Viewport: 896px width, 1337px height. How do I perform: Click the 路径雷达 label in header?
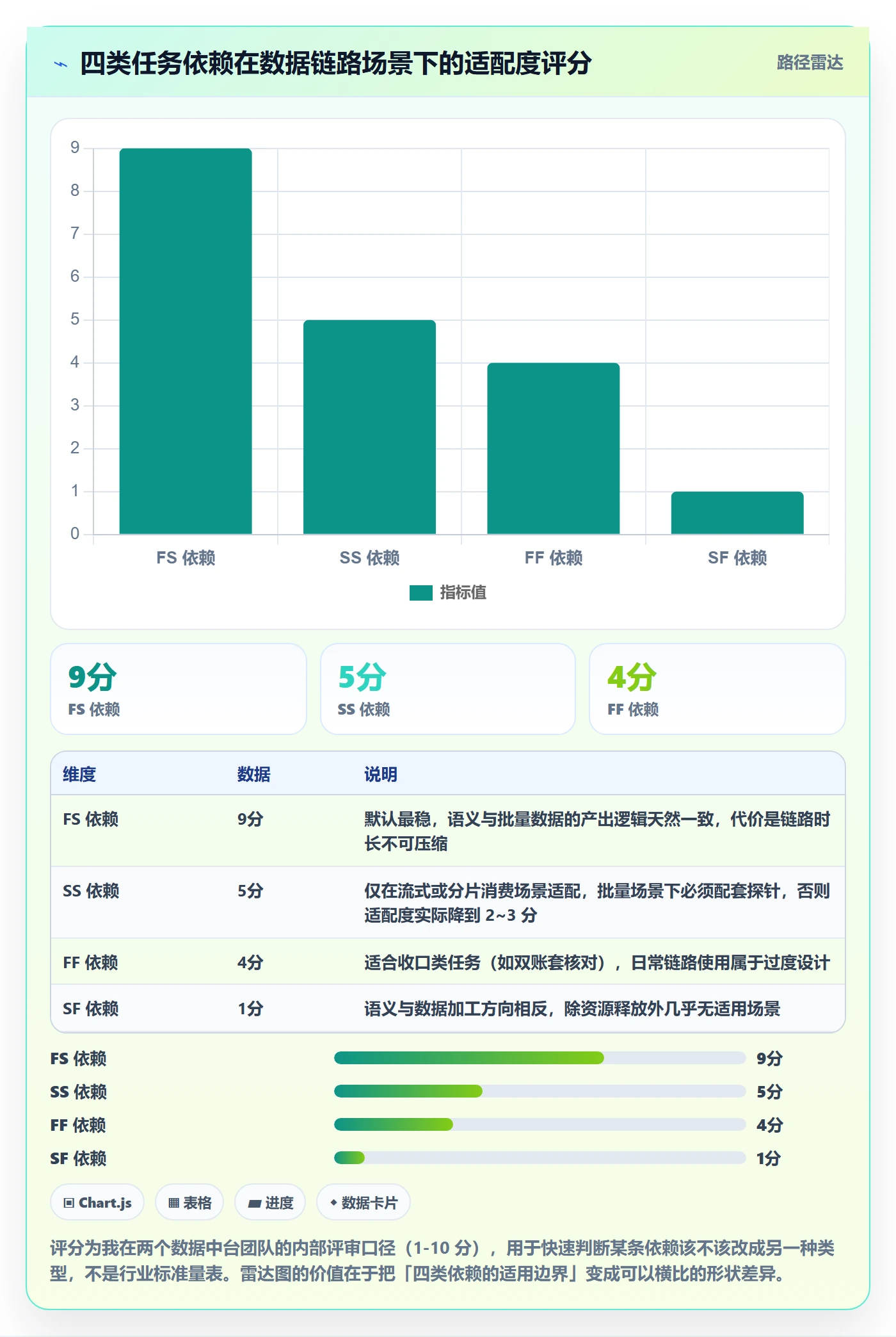pos(810,63)
